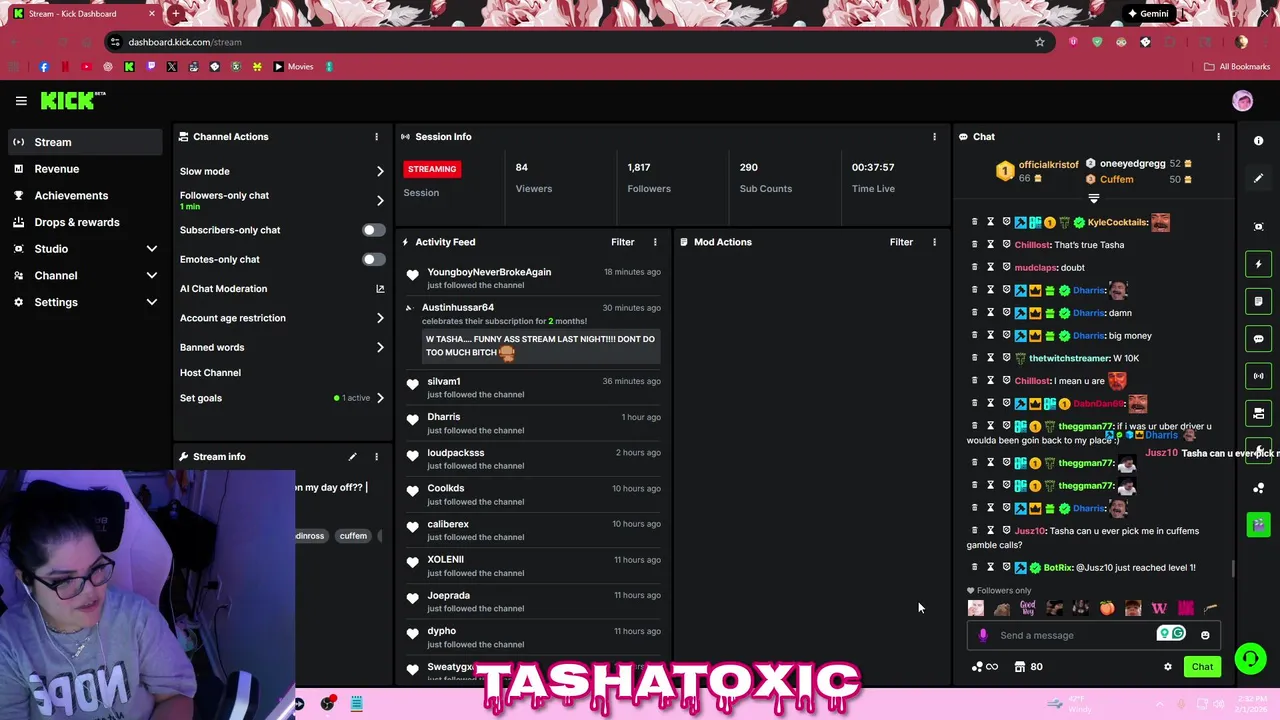Open the emoji picker in chat input
This screenshot has height=720, width=1280.
[x=1205, y=635]
